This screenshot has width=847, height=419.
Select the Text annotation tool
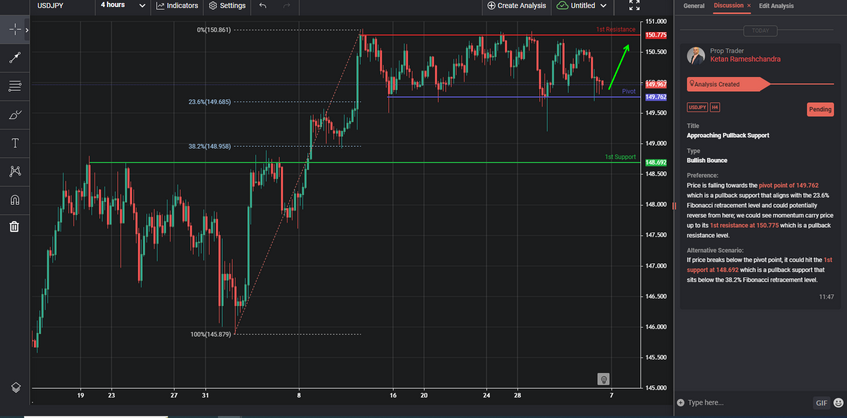point(15,143)
